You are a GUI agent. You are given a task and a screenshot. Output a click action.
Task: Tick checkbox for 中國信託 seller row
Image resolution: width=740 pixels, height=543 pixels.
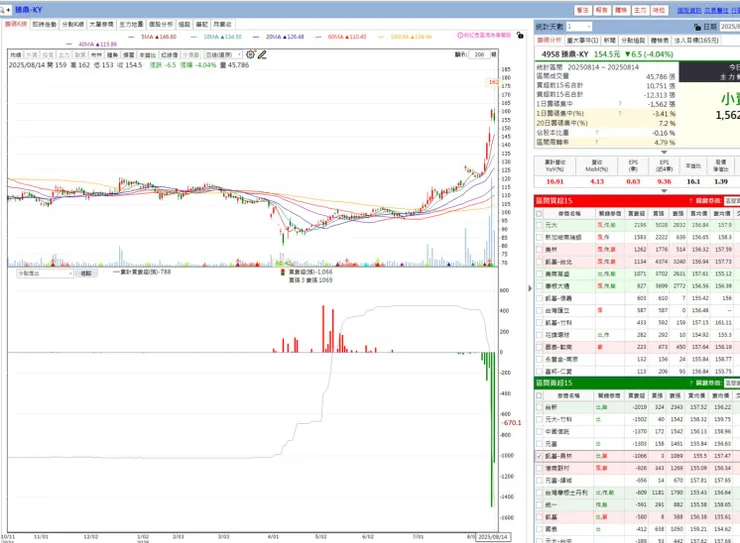[539, 432]
